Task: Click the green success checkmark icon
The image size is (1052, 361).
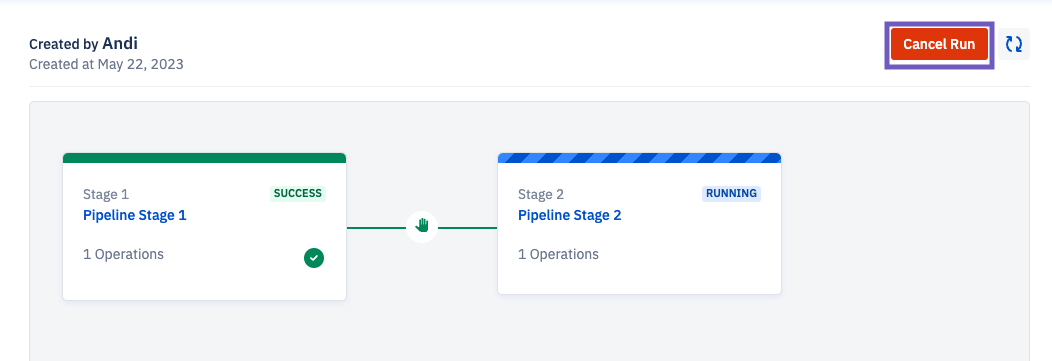Action: pyautogui.click(x=313, y=258)
